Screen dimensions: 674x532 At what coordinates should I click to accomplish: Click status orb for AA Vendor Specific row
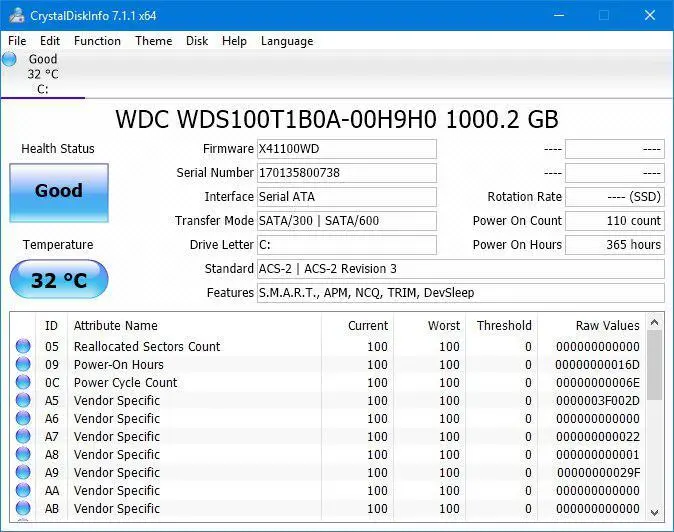[23, 491]
